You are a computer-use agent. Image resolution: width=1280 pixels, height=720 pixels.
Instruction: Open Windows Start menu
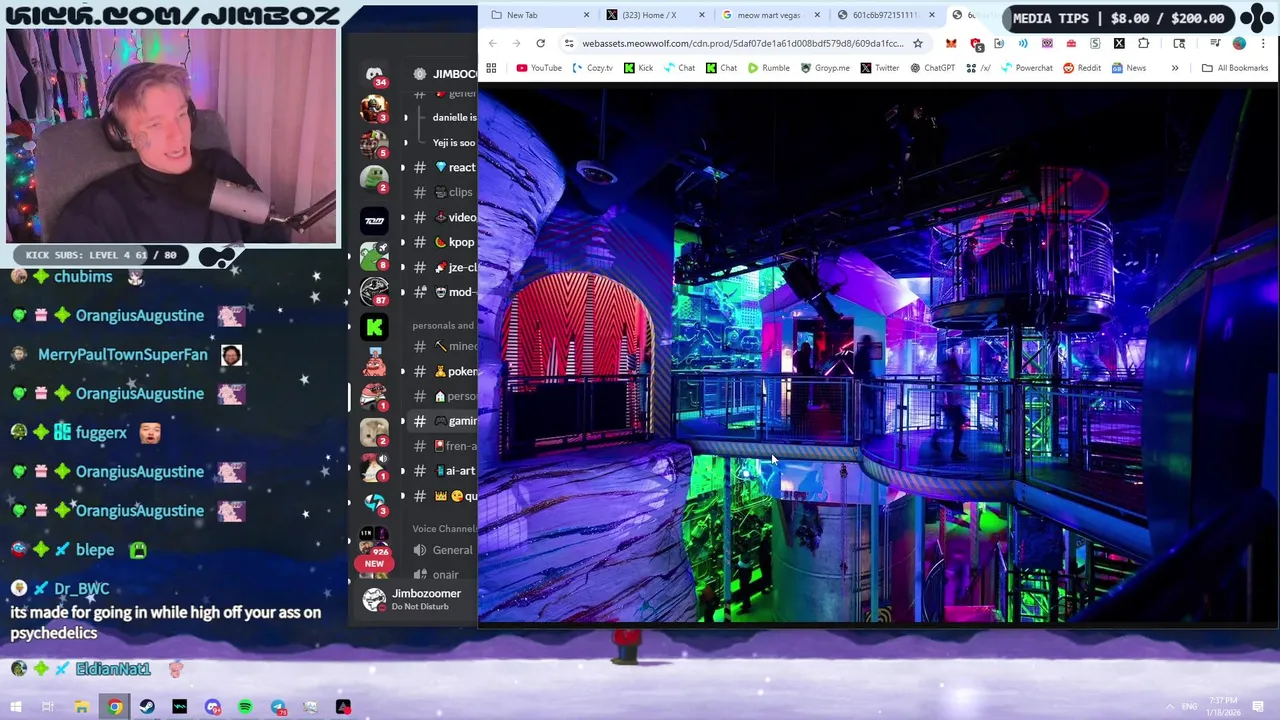click(15, 707)
